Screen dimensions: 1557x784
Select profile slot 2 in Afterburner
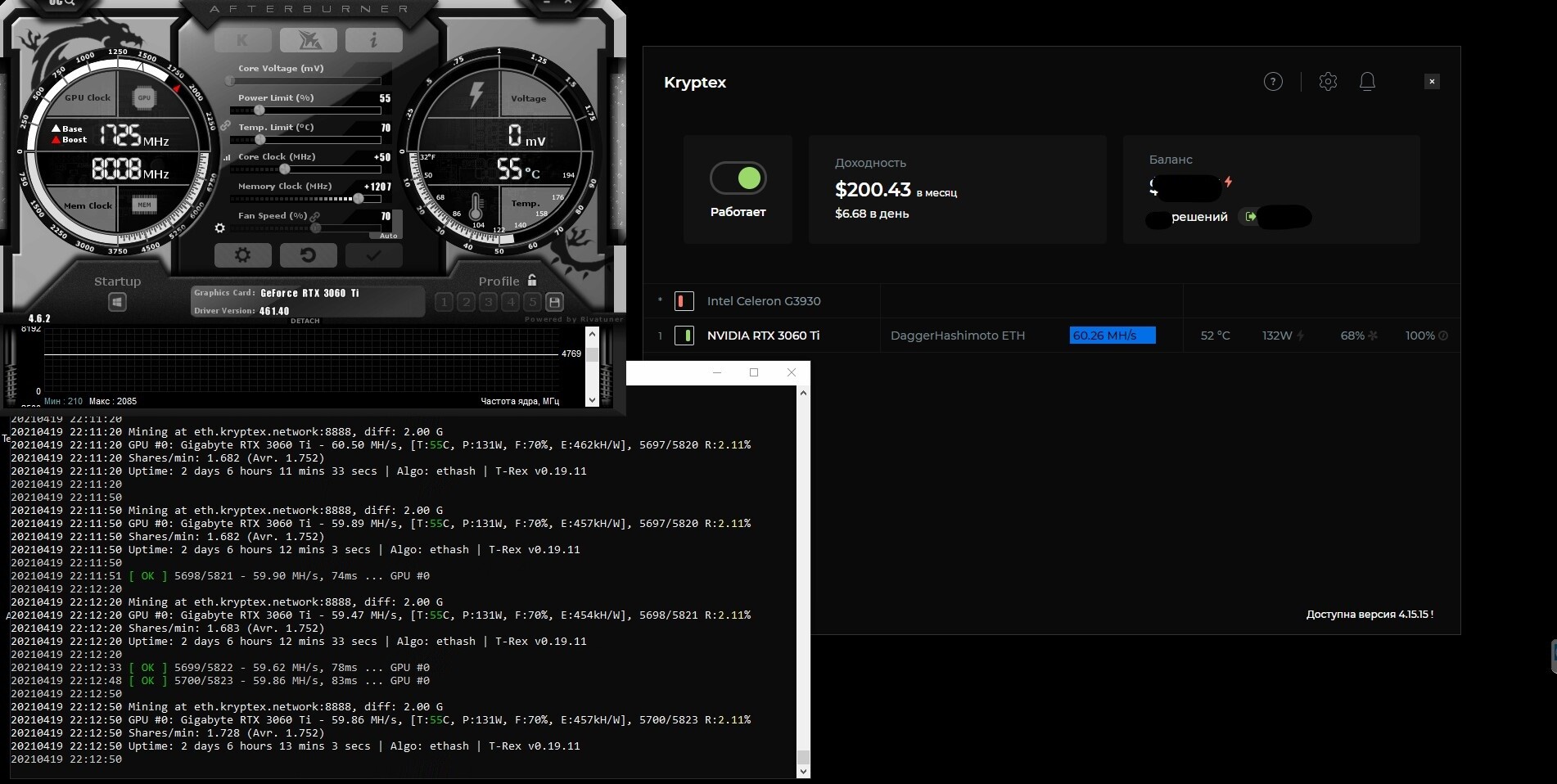(466, 302)
